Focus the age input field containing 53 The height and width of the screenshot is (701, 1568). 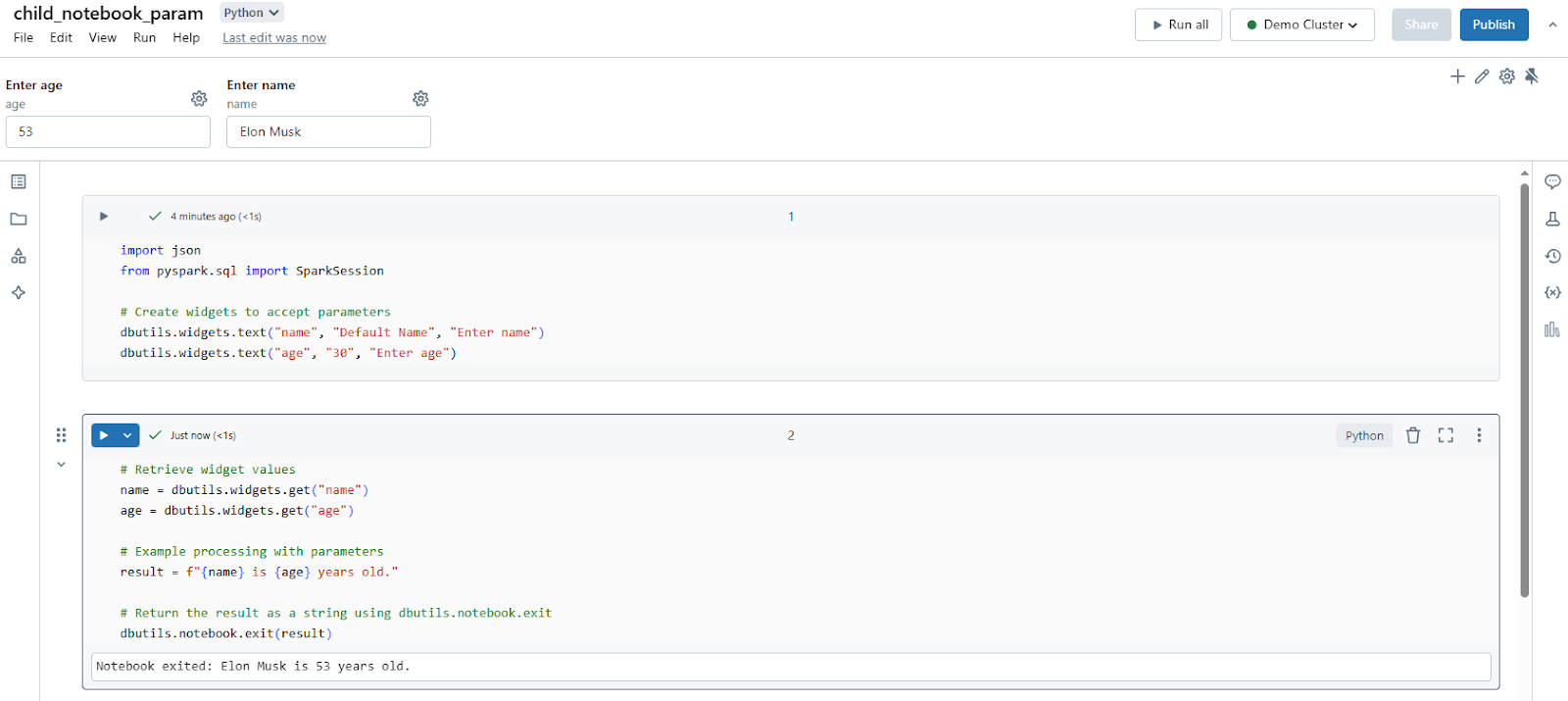pyautogui.click(x=108, y=132)
